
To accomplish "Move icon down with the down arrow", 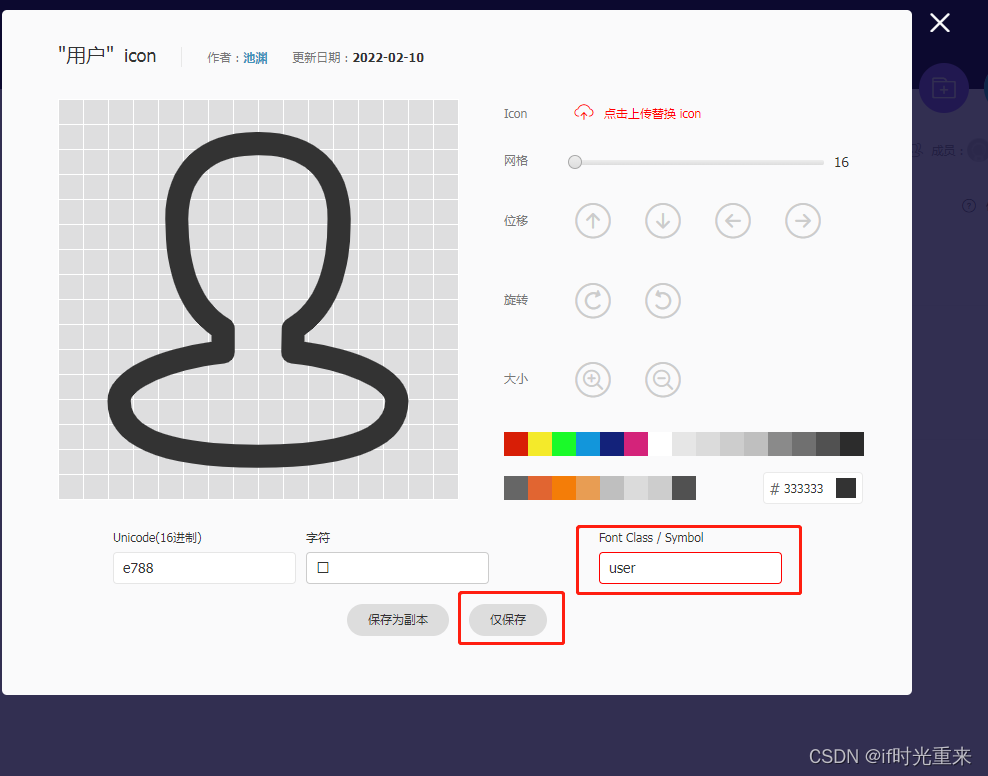I will pyautogui.click(x=662, y=221).
